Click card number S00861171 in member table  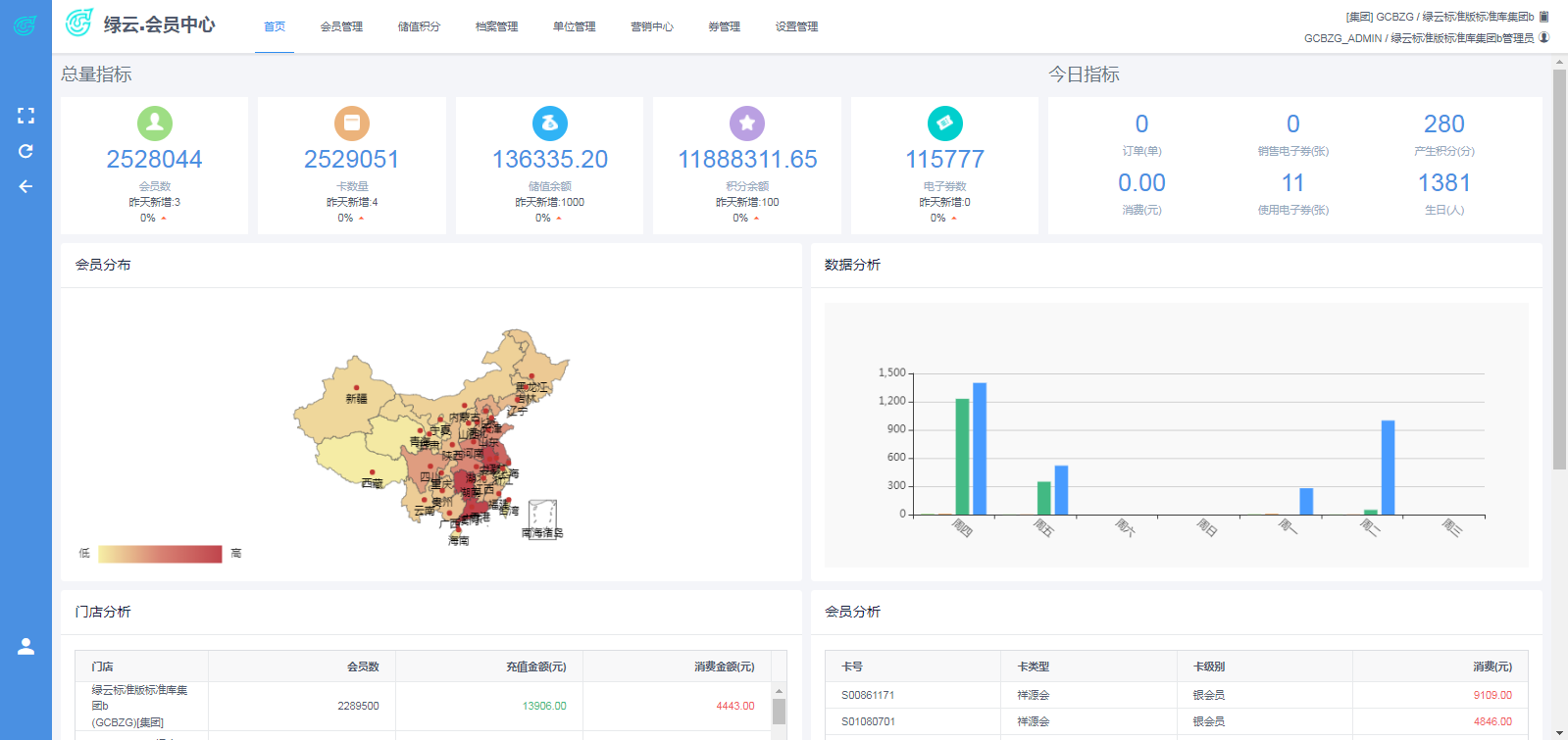[x=868, y=695]
